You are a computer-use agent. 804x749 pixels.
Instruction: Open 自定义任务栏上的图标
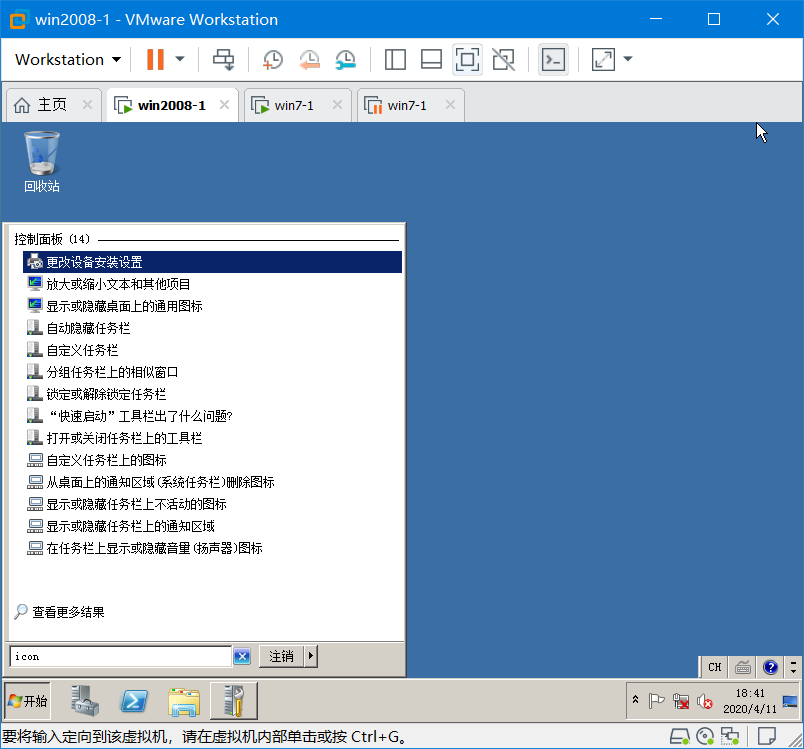212,460
